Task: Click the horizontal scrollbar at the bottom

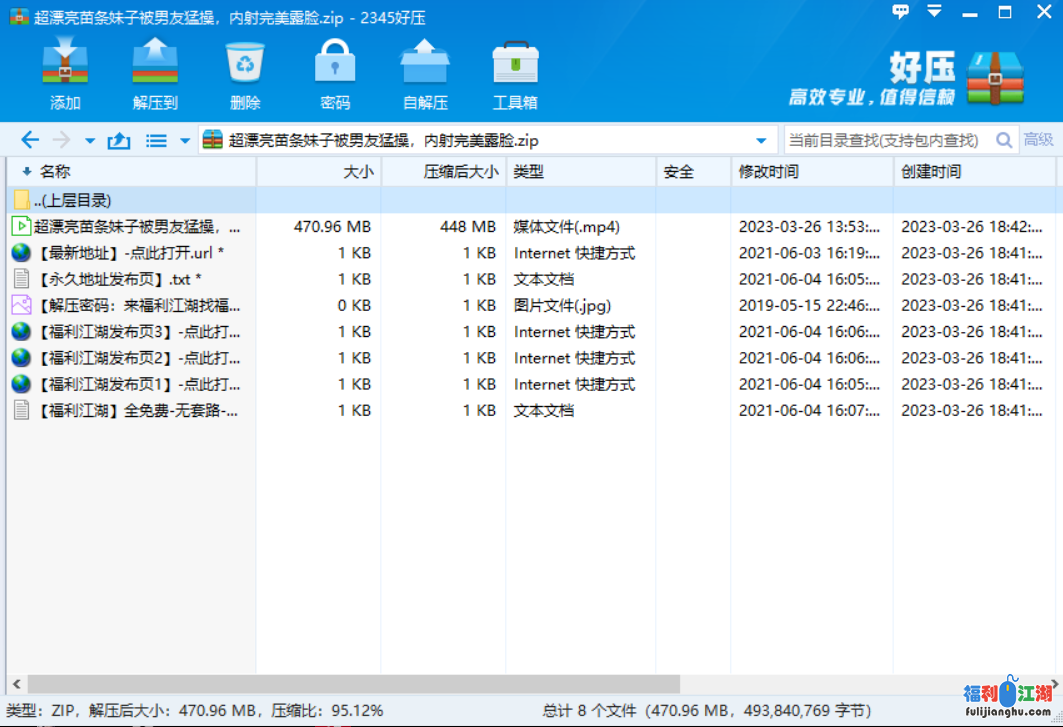Action: [350, 684]
